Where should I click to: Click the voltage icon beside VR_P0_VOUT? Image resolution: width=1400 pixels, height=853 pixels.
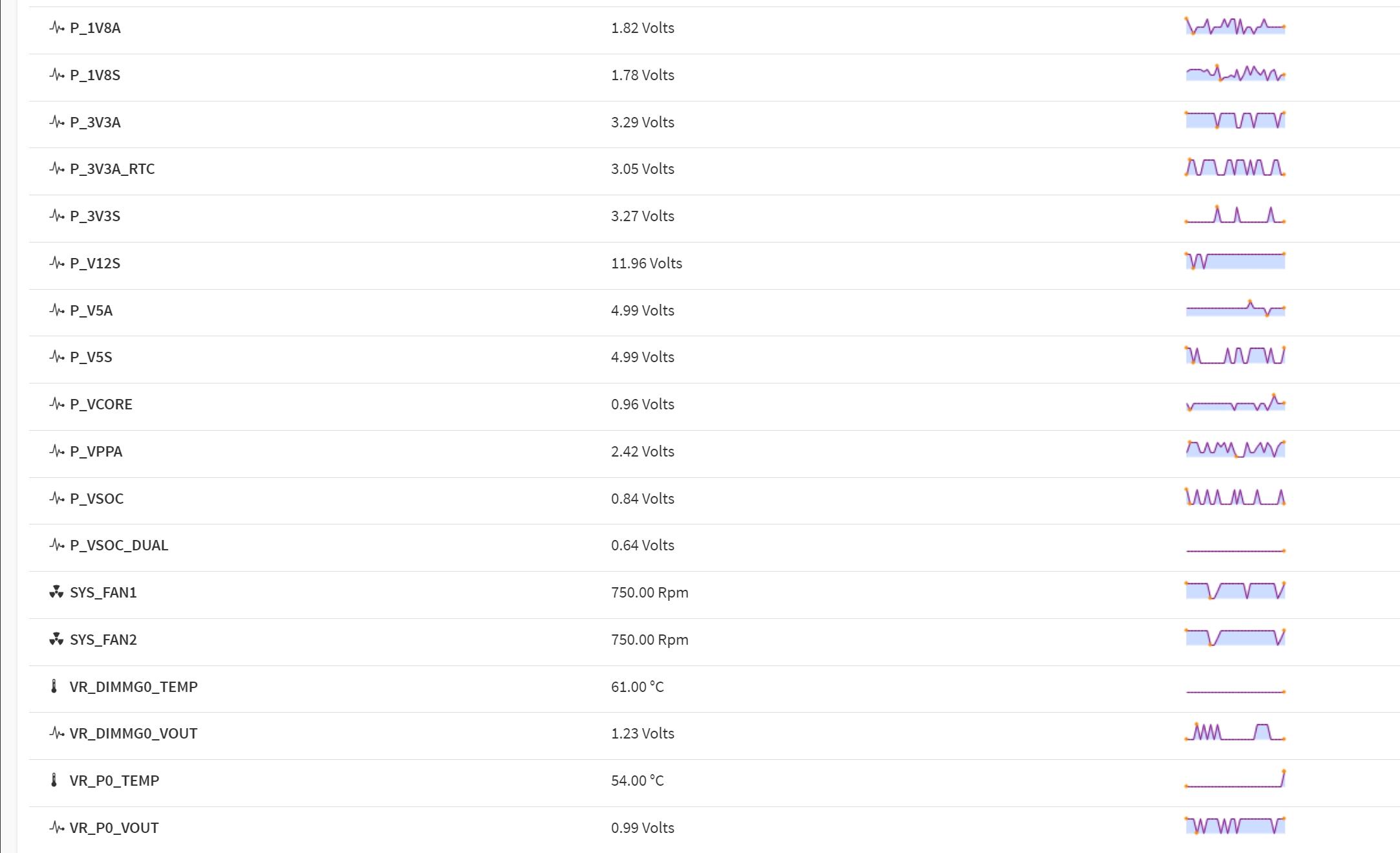(56, 828)
